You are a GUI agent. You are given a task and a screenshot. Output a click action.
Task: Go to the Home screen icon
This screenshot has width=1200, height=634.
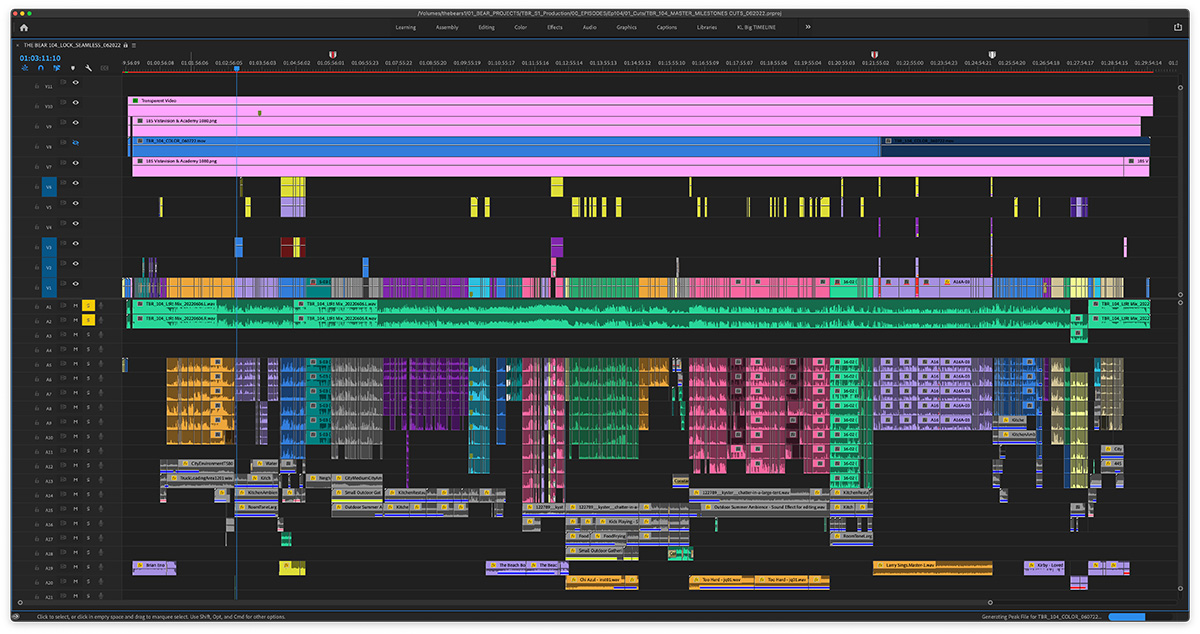[x=23, y=27]
